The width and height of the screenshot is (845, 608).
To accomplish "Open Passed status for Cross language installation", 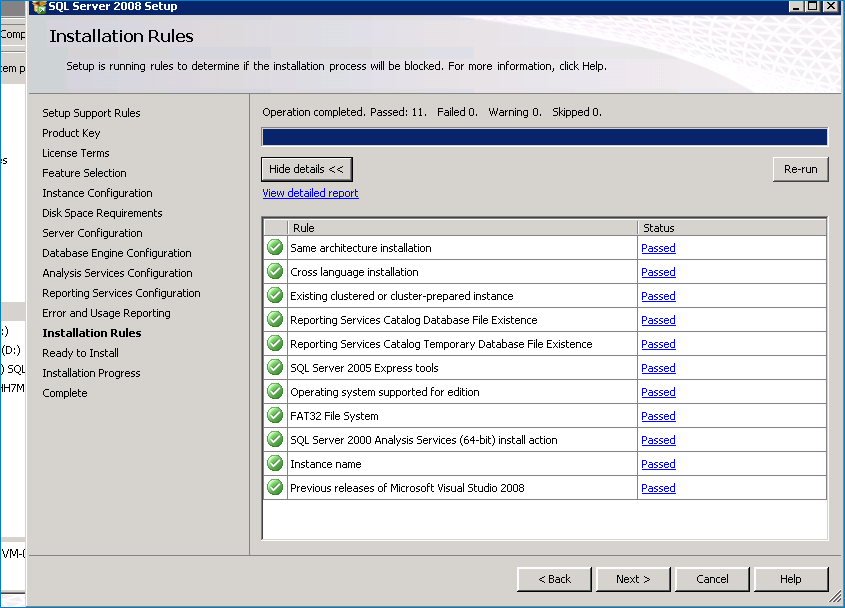I will 658,272.
